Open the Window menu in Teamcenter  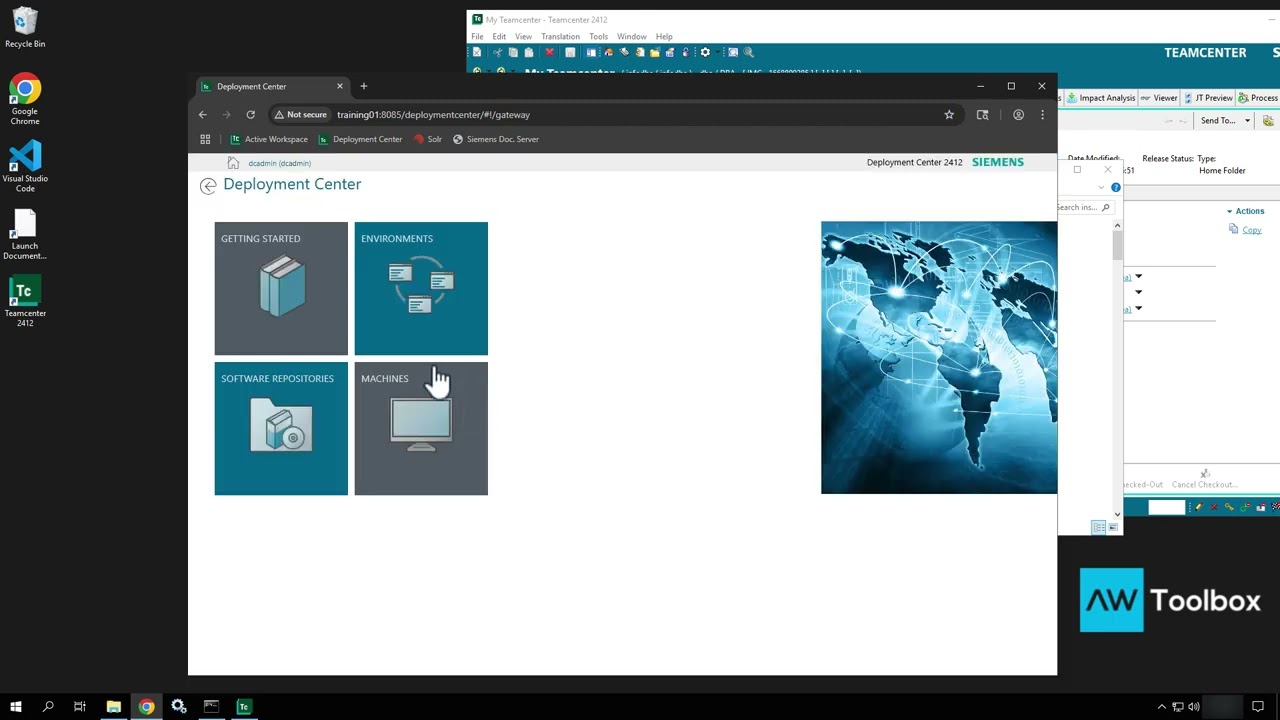631,36
